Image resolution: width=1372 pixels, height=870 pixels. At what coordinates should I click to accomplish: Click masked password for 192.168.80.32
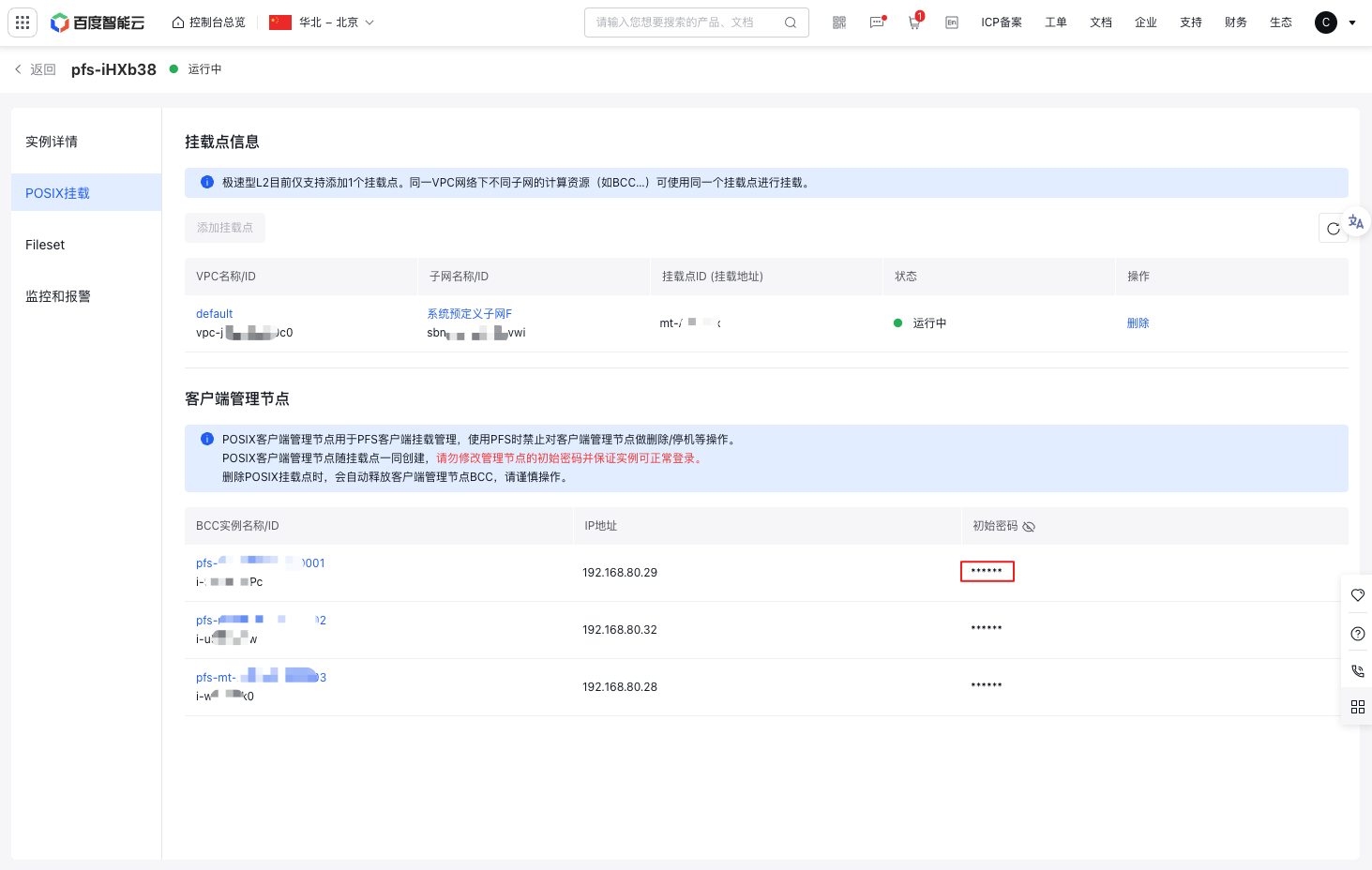[x=987, y=628]
